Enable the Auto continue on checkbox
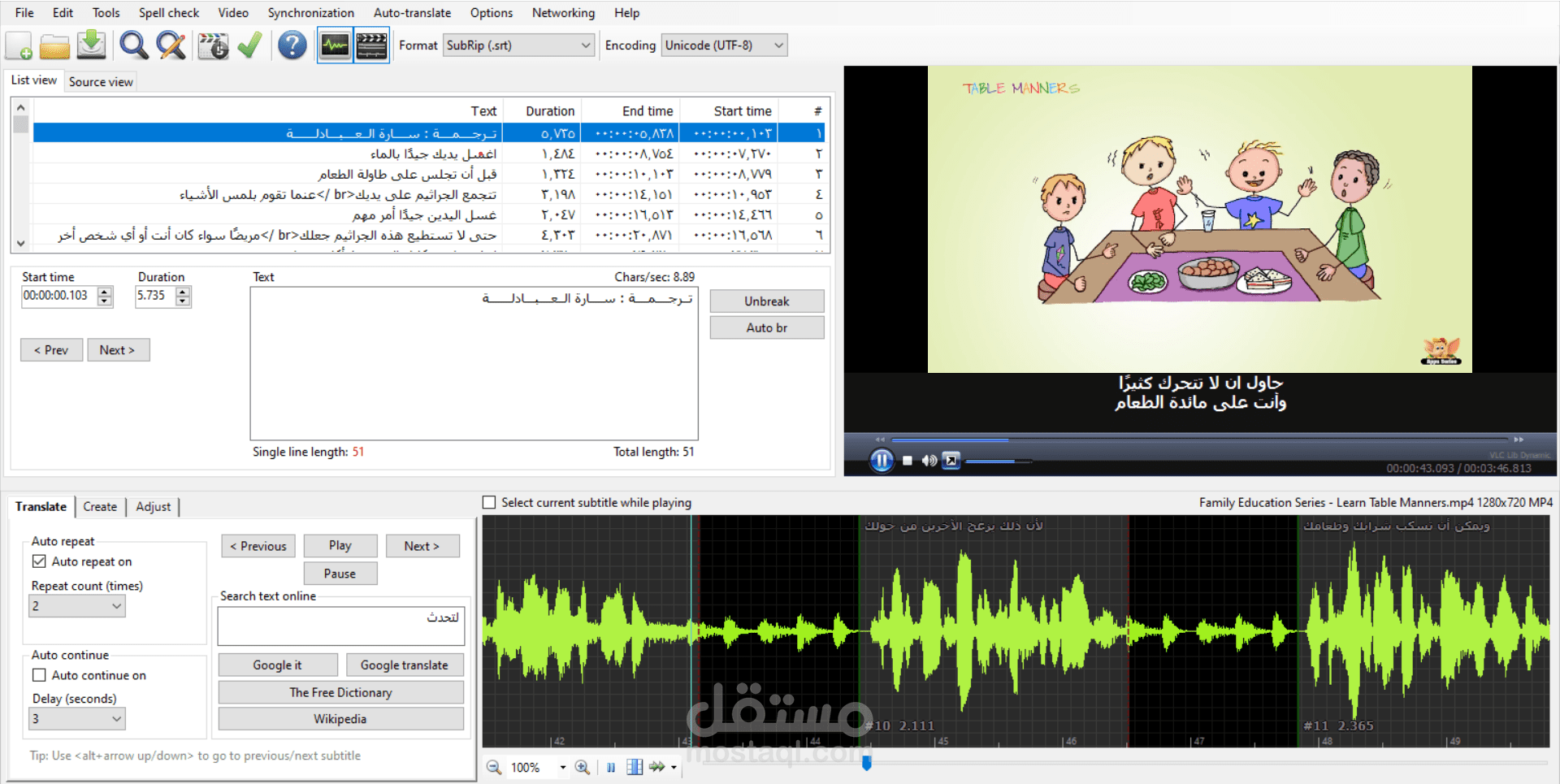The image size is (1560, 784). tap(39, 675)
